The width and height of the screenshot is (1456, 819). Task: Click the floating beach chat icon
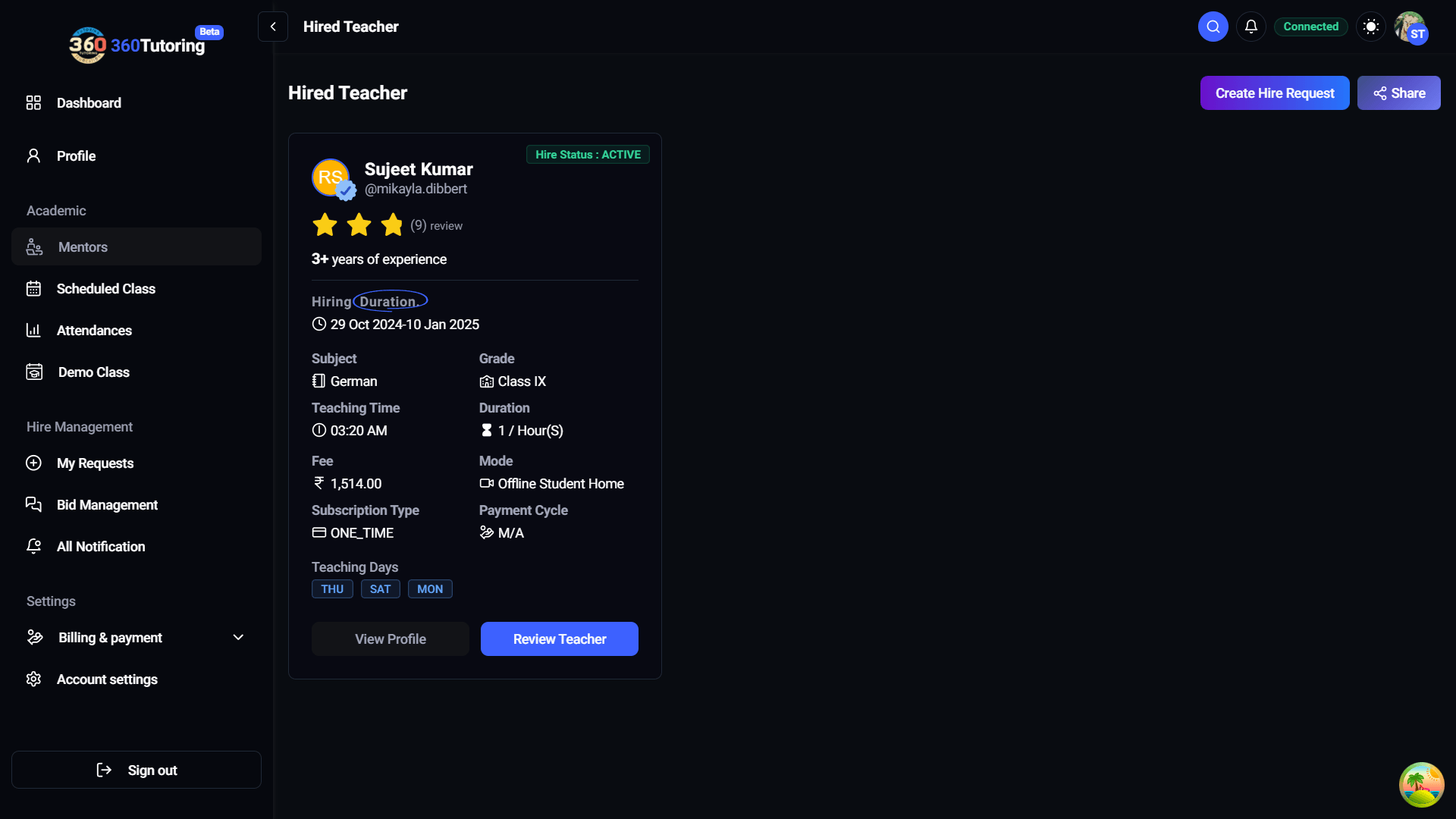pyautogui.click(x=1421, y=785)
